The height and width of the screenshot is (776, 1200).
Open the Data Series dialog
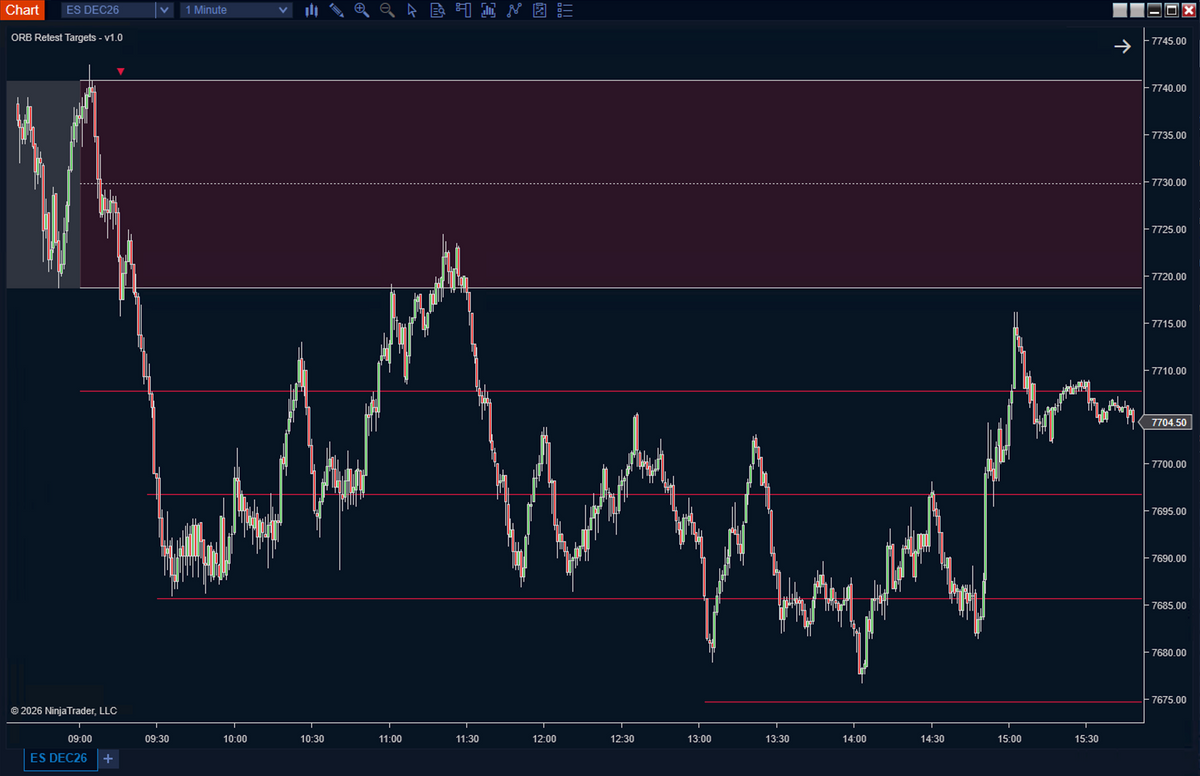pyautogui.click(x=488, y=10)
